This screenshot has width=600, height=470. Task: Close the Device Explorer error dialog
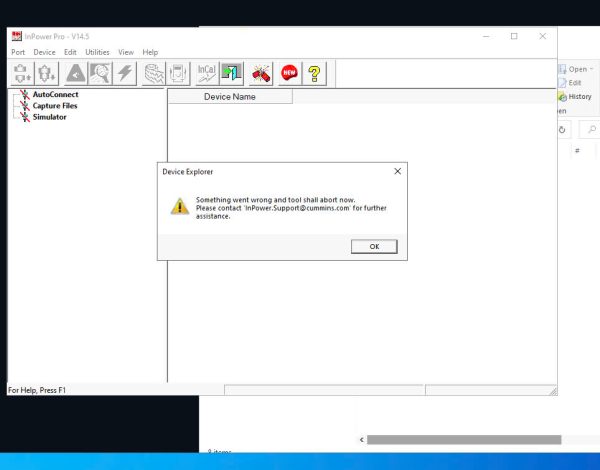(398, 171)
